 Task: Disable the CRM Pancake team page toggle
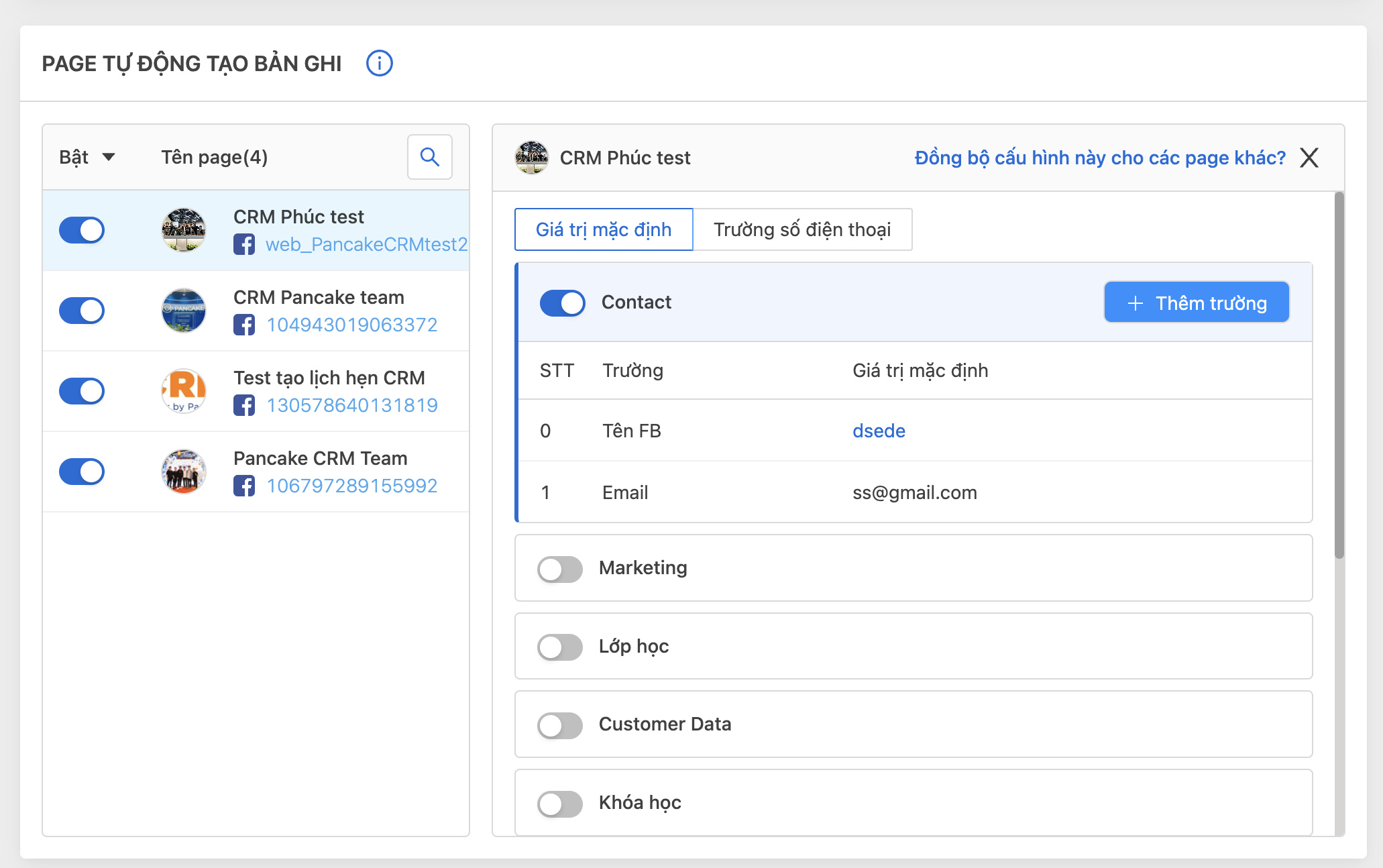point(82,311)
